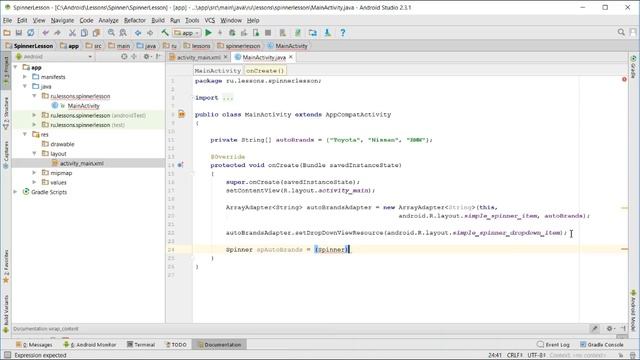Click the Synchronize toolbar icon
640x360 pixels.
coord(31,33)
